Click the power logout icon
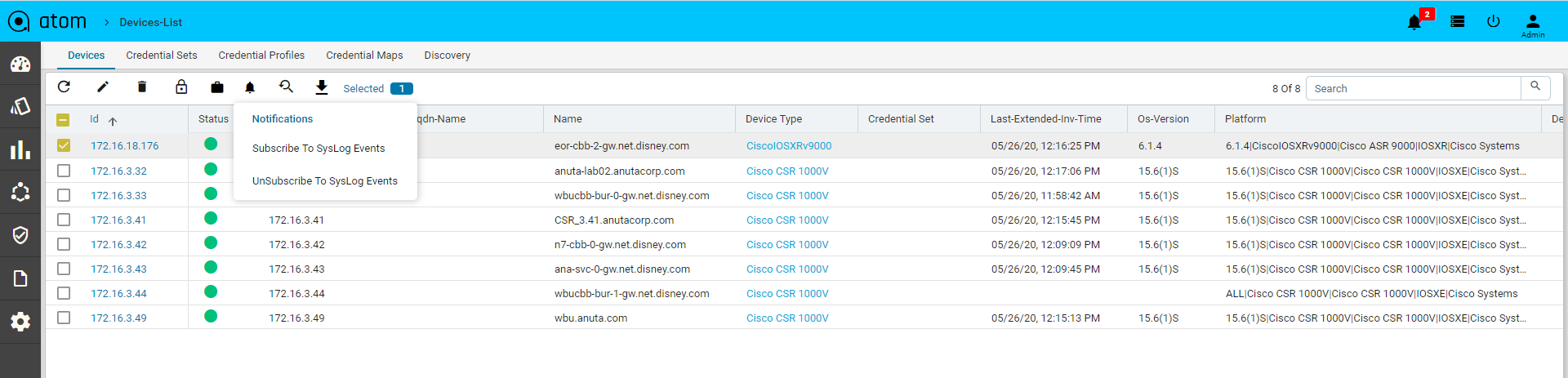 tap(1493, 22)
